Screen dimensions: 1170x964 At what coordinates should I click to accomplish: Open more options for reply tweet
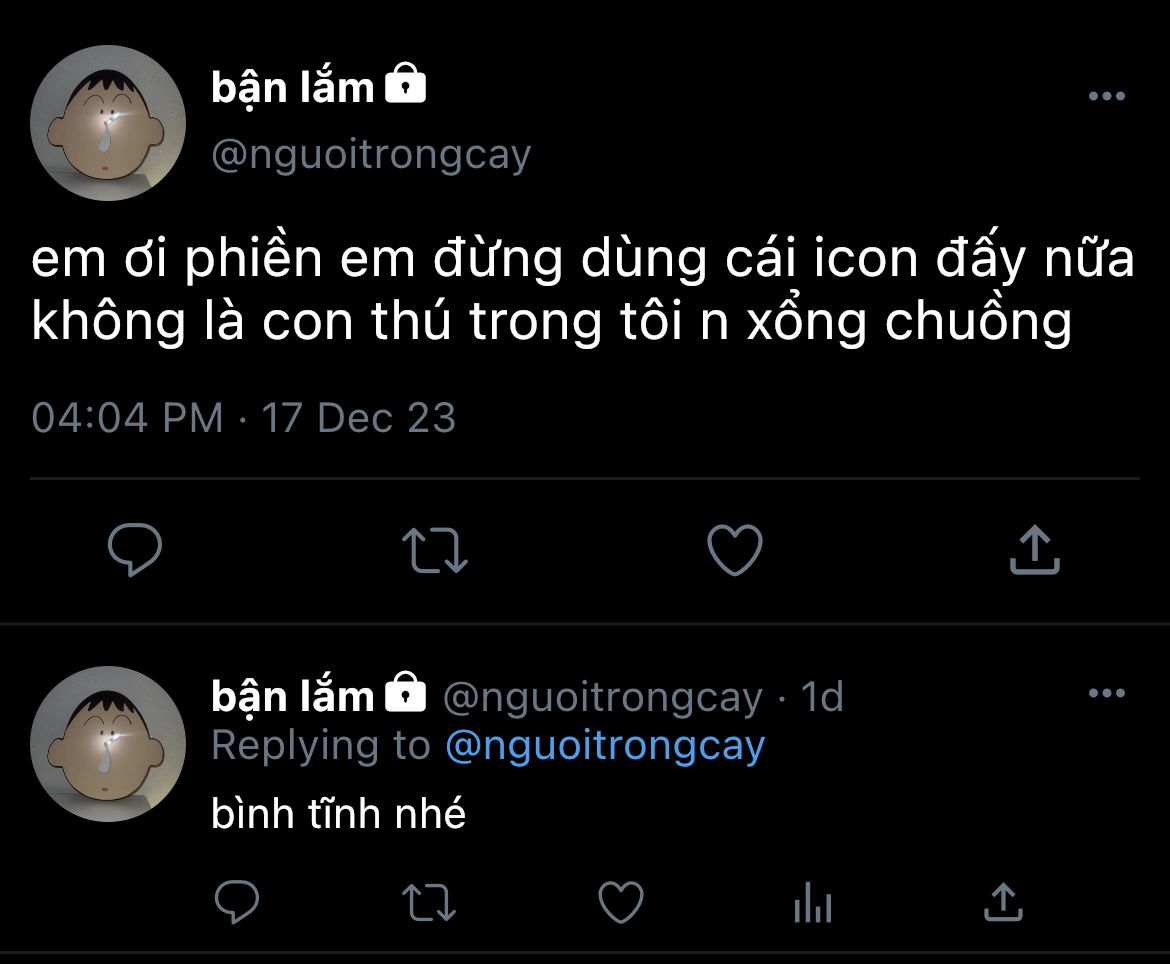[1107, 693]
